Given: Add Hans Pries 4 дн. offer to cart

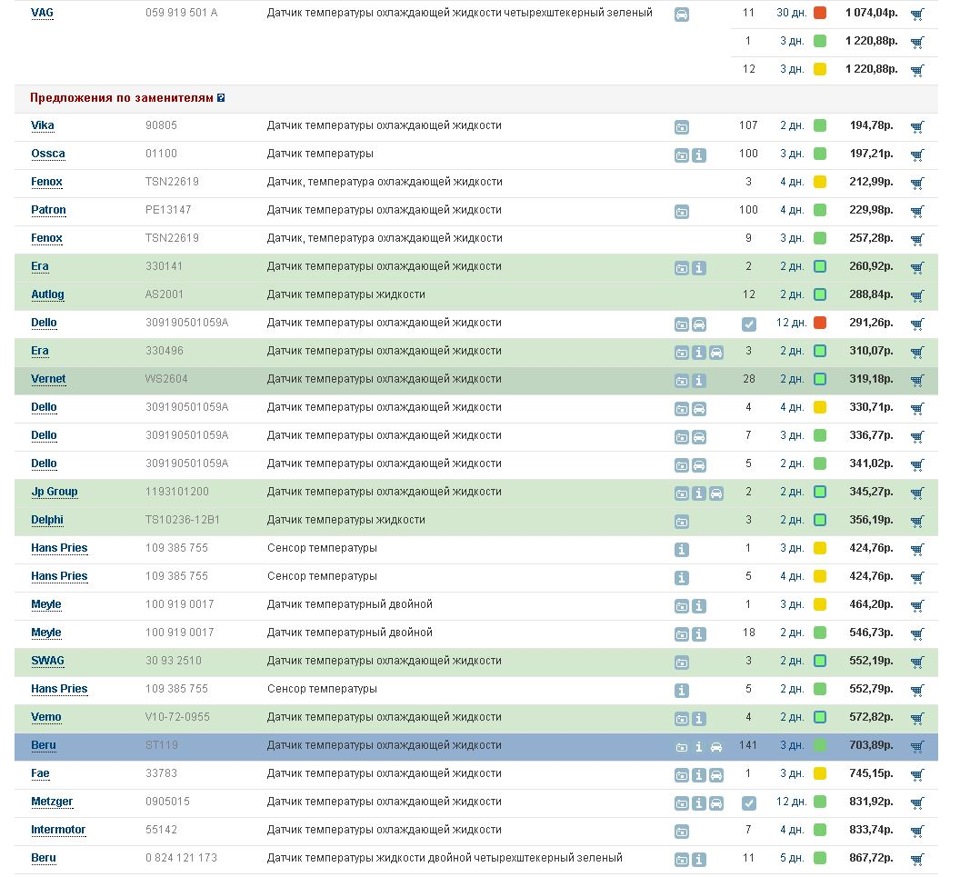Looking at the screenshot, I should coord(917,578).
